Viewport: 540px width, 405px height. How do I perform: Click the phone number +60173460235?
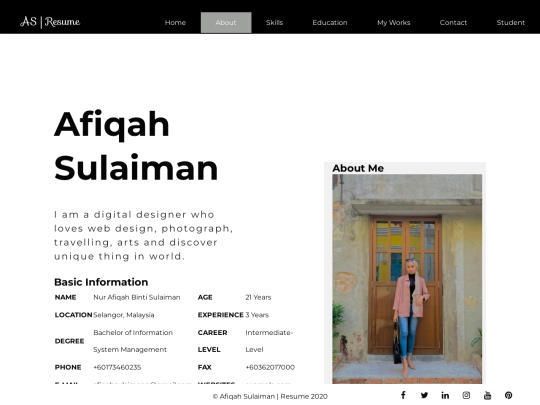click(117, 367)
